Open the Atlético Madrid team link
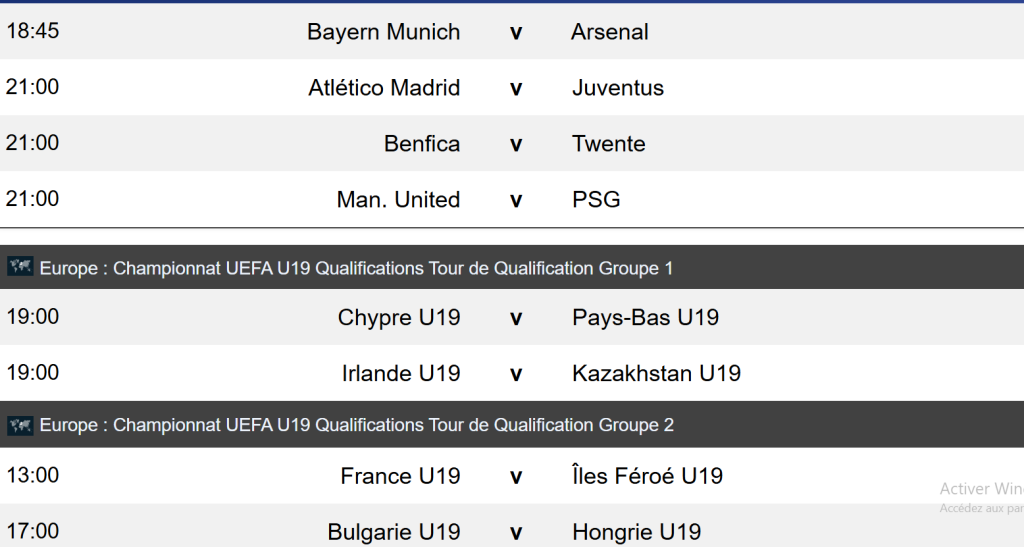1024x547 pixels. click(x=384, y=88)
